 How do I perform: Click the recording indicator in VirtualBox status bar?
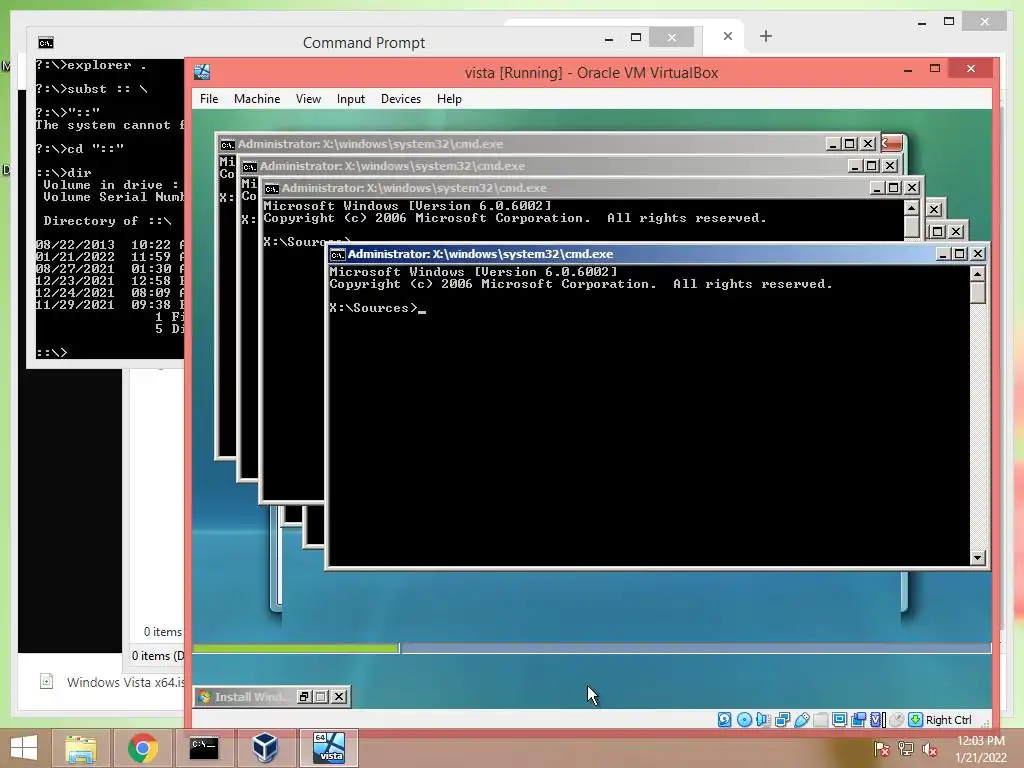[858, 720]
